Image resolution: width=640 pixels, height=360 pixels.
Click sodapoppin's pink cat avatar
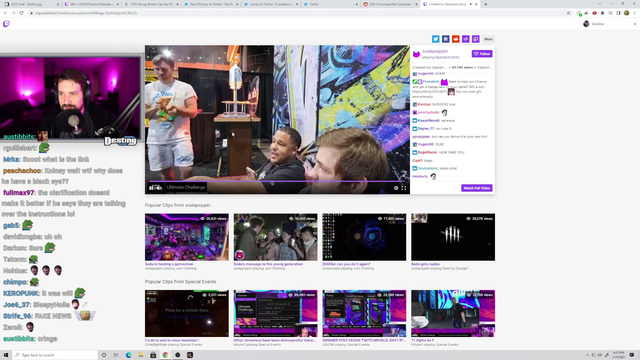416,54
